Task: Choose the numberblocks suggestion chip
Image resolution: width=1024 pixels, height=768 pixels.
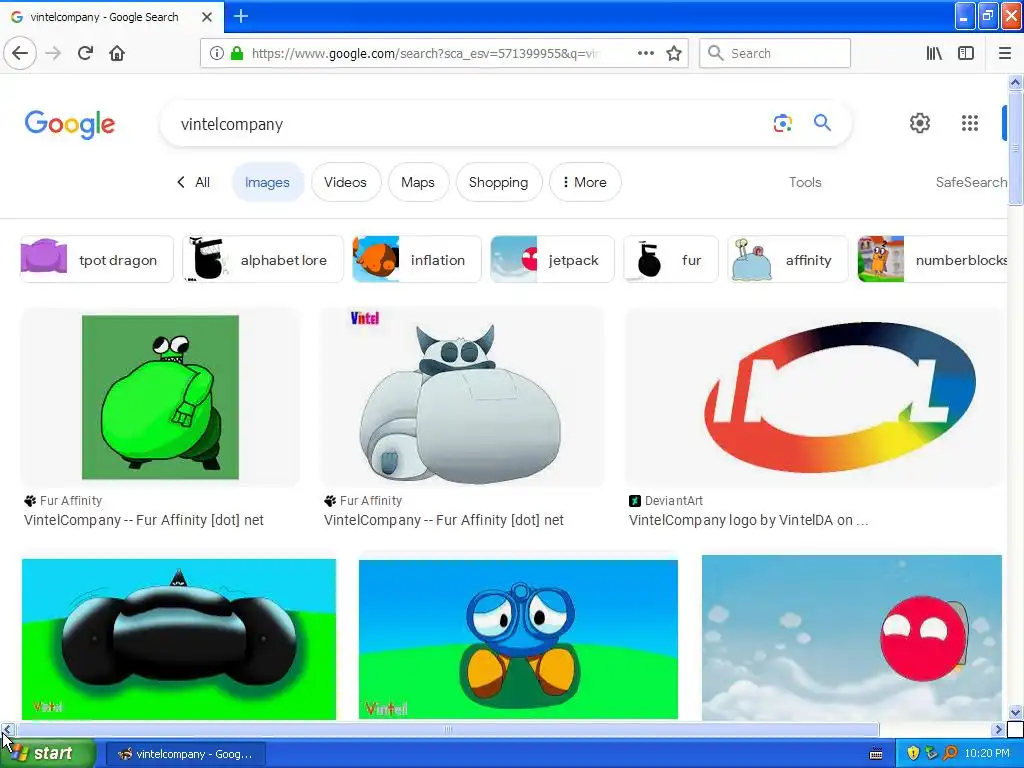Action: (933, 259)
